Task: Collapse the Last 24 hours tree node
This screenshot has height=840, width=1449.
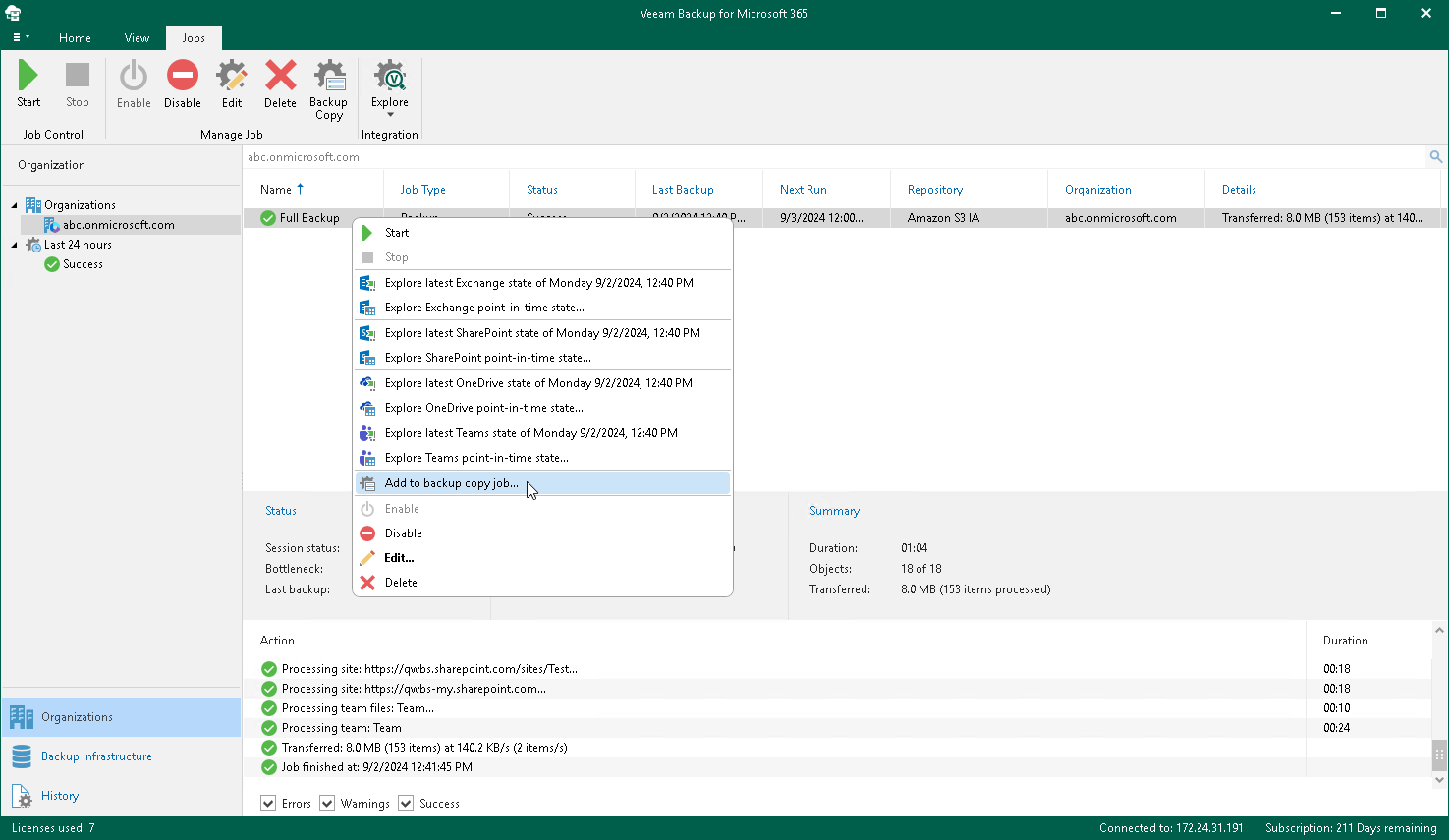Action: coord(14,245)
